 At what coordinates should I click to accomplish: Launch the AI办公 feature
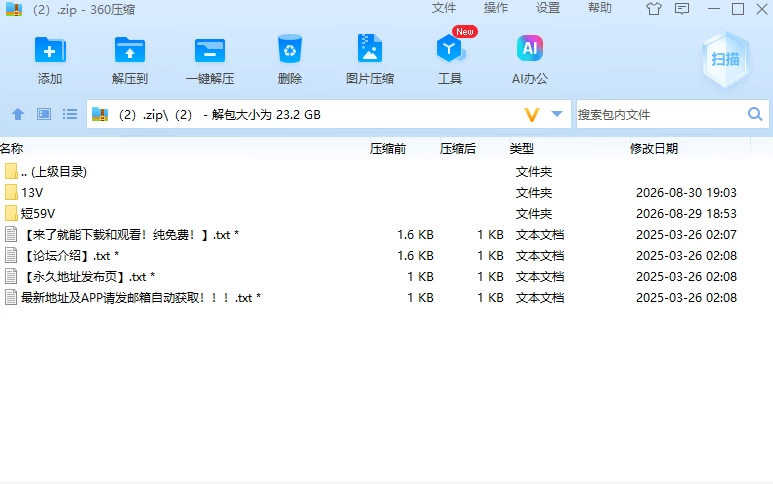tap(530, 48)
